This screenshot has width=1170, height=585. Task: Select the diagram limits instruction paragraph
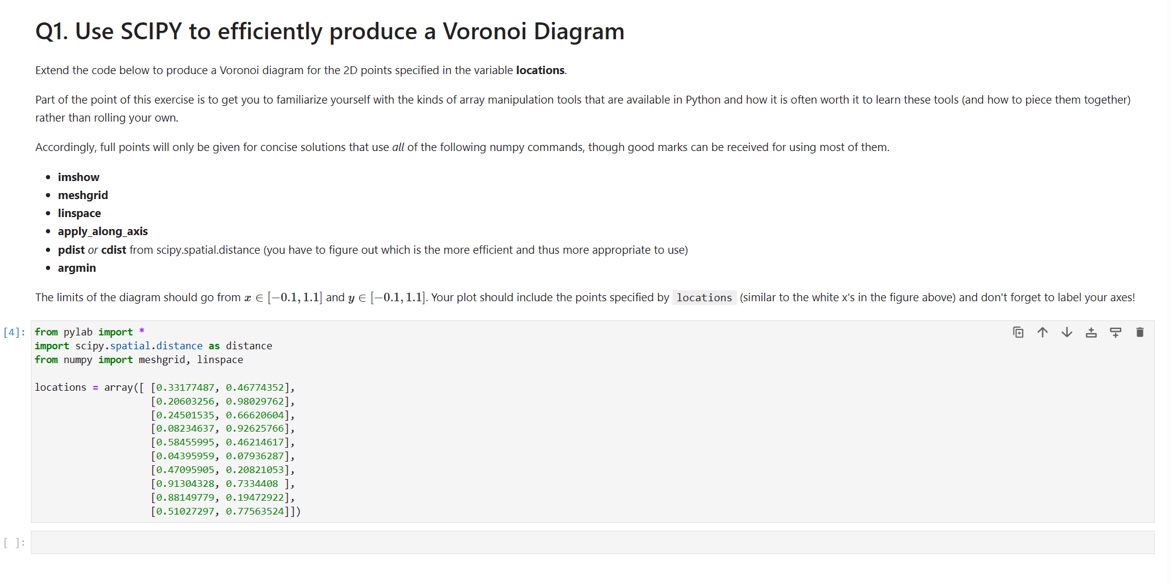[x=500, y=296]
